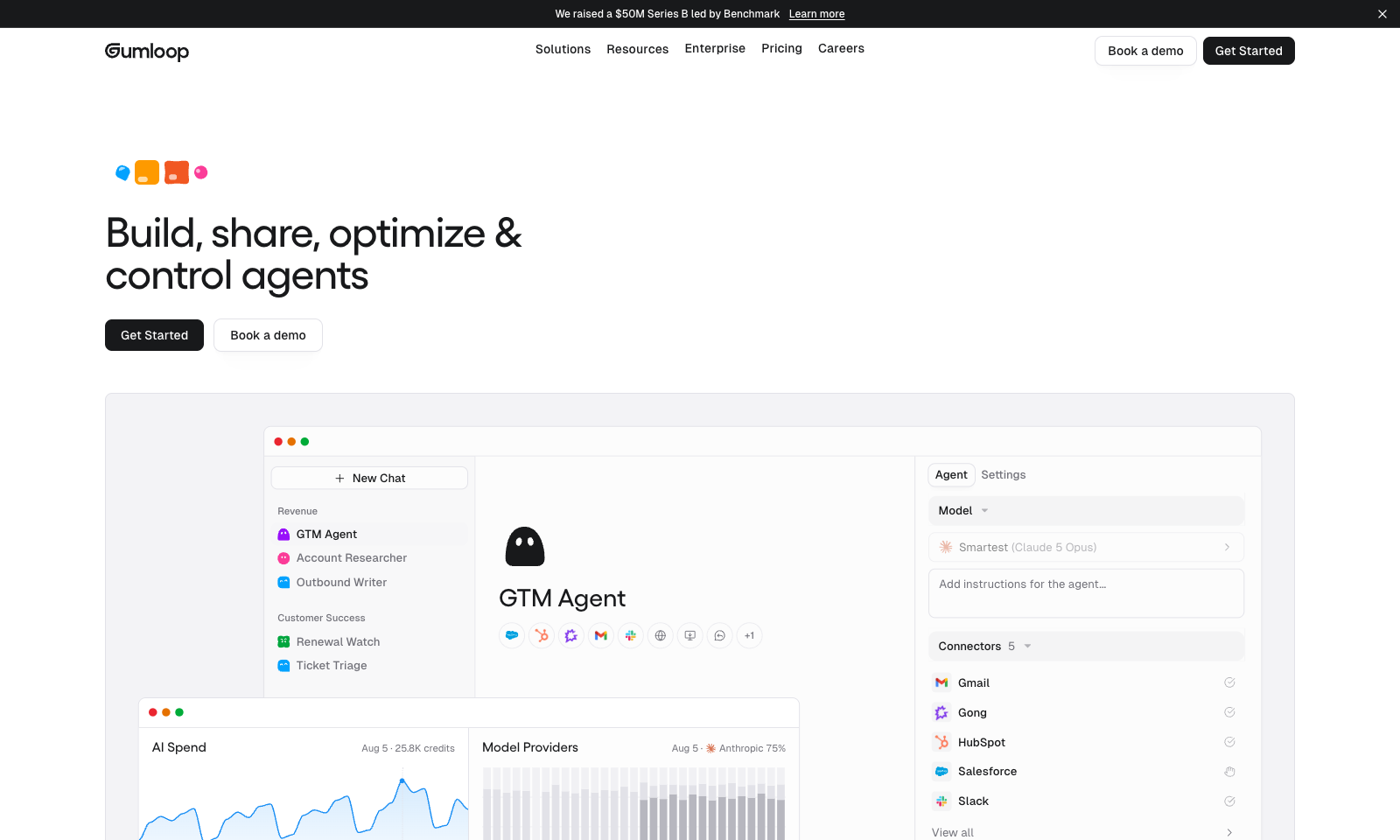The height and width of the screenshot is (840, 1400).
Task: Click the HubSpot connector icon
Action: (x=941, y=742)
